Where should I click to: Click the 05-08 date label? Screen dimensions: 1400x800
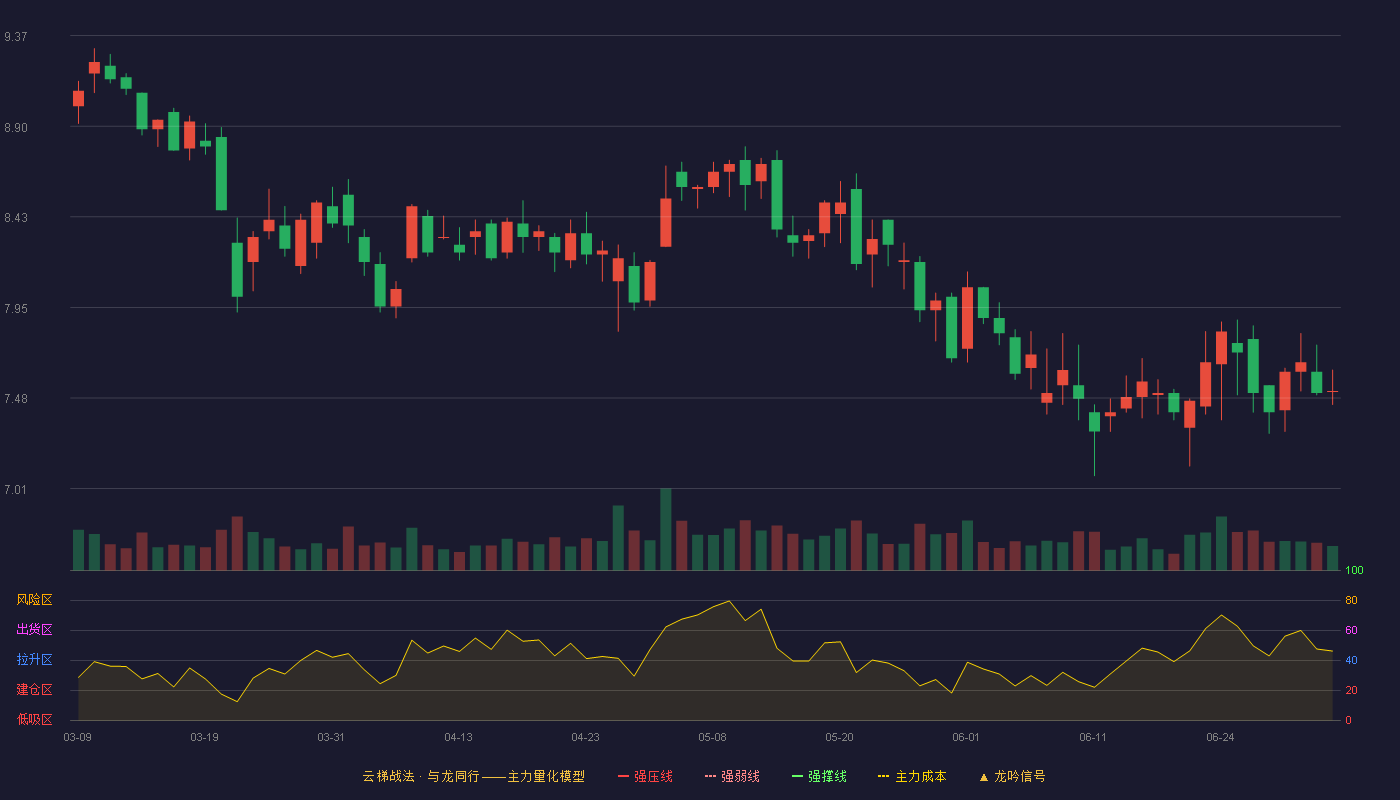pos(713,737)
